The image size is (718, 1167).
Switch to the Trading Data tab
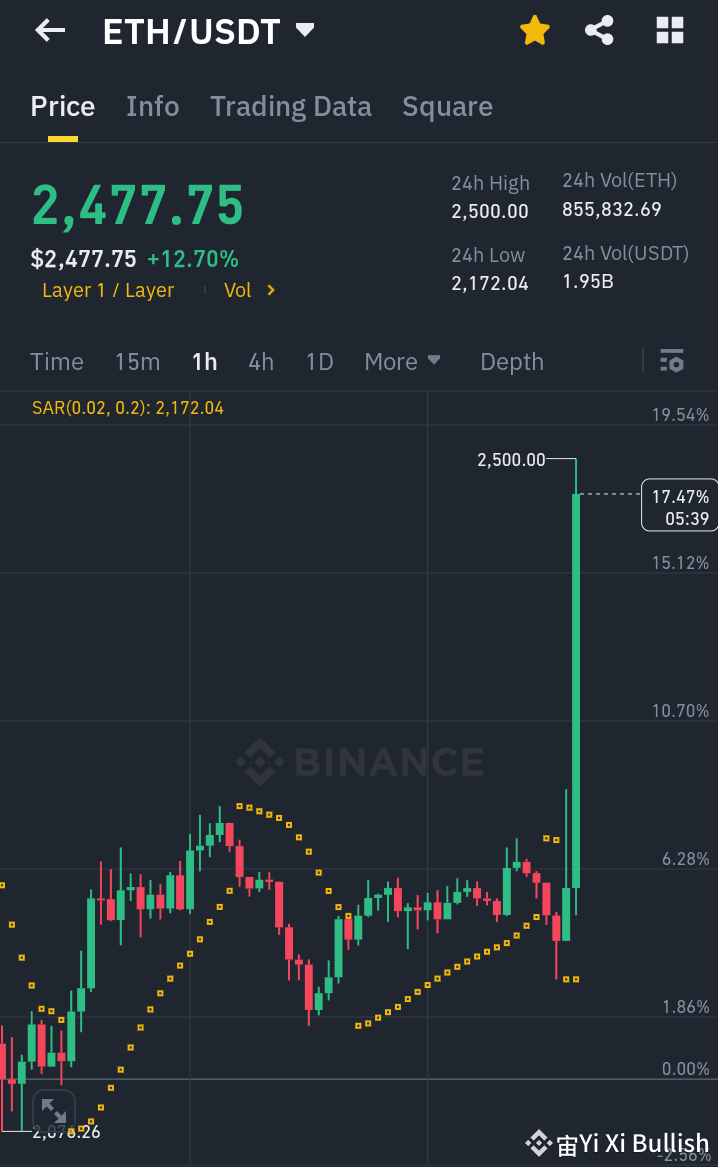(290, 106)
